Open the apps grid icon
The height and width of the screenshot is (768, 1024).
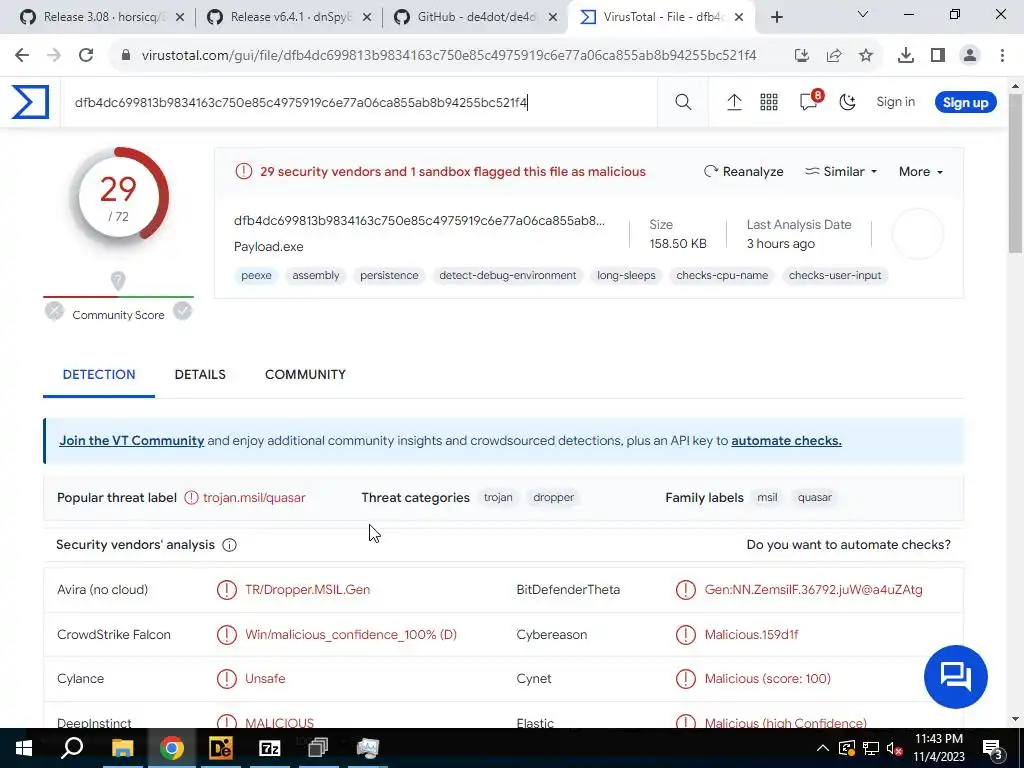click(769, 102)
